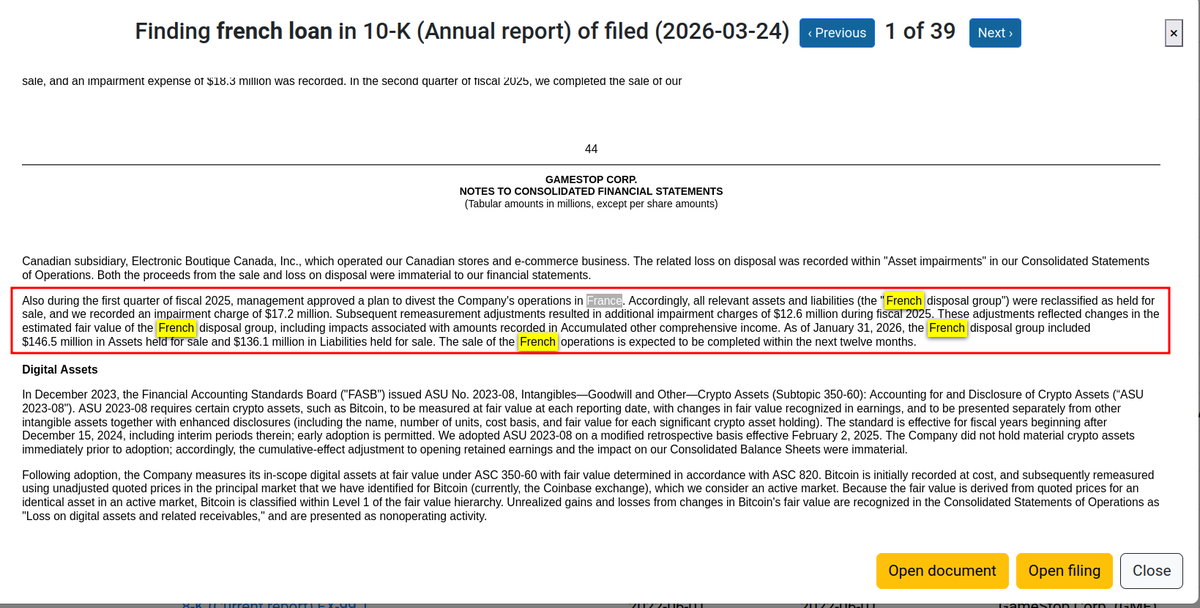Go to the previous search result
The height and width of the screenshot is (608, 1200).
point(837,33)
